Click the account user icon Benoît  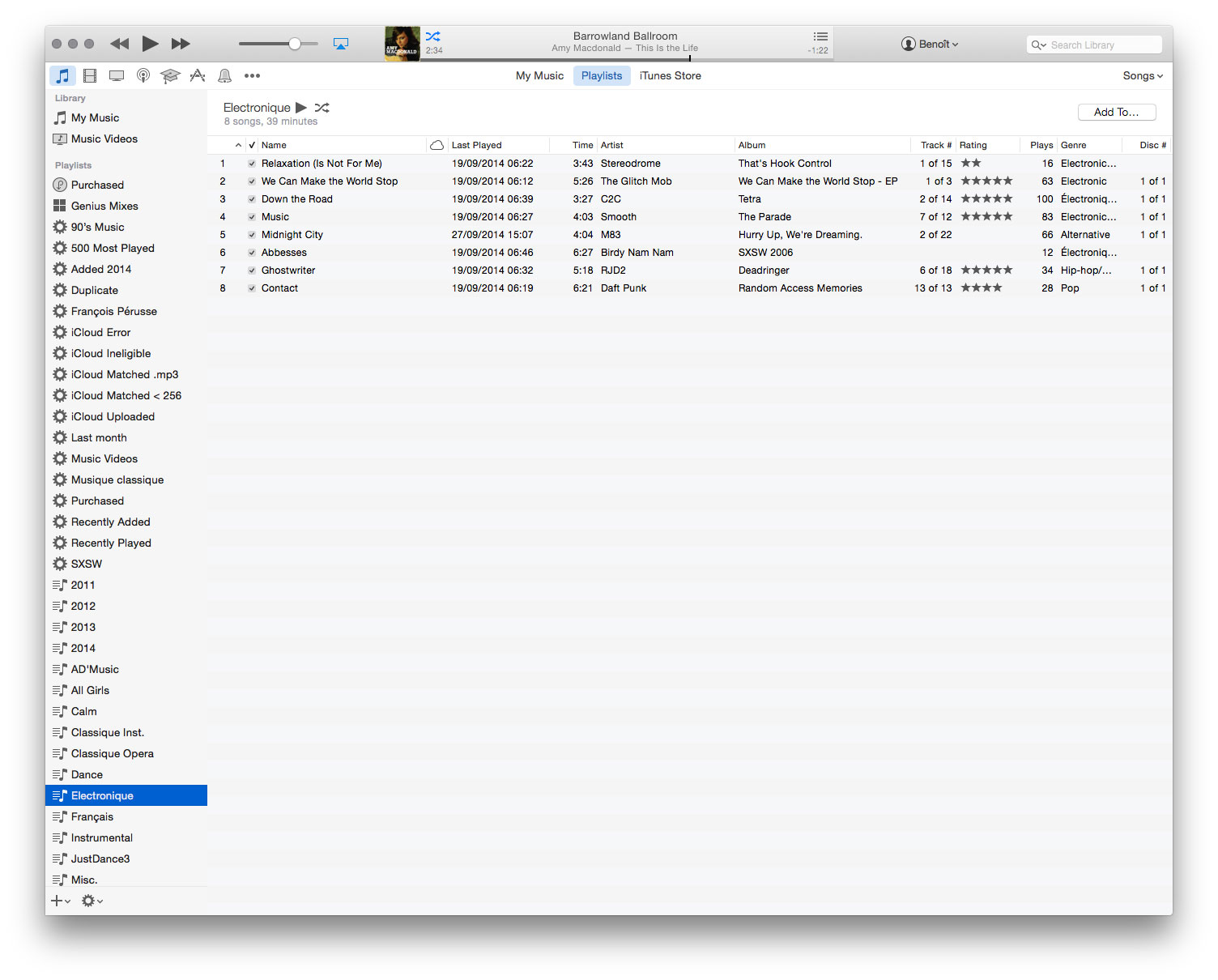[x=909, y=44]
